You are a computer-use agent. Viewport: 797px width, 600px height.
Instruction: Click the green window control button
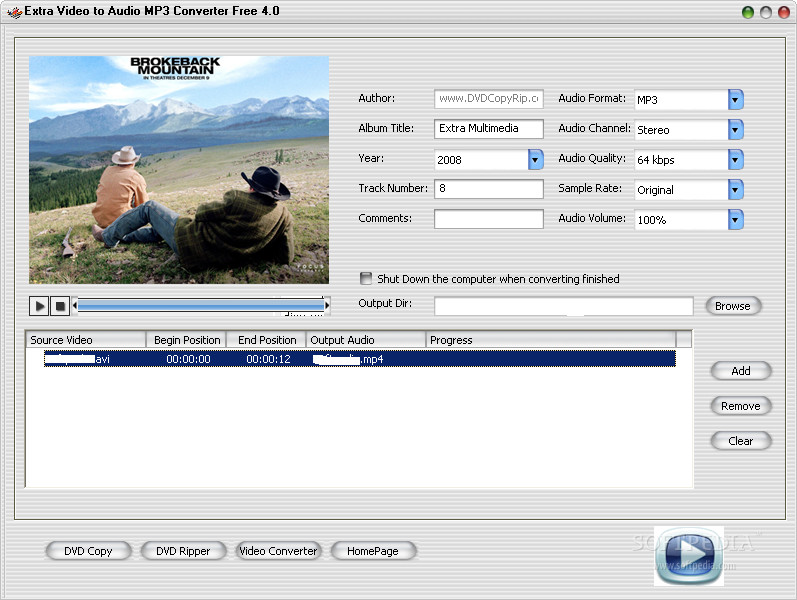[x=748, y=12]
